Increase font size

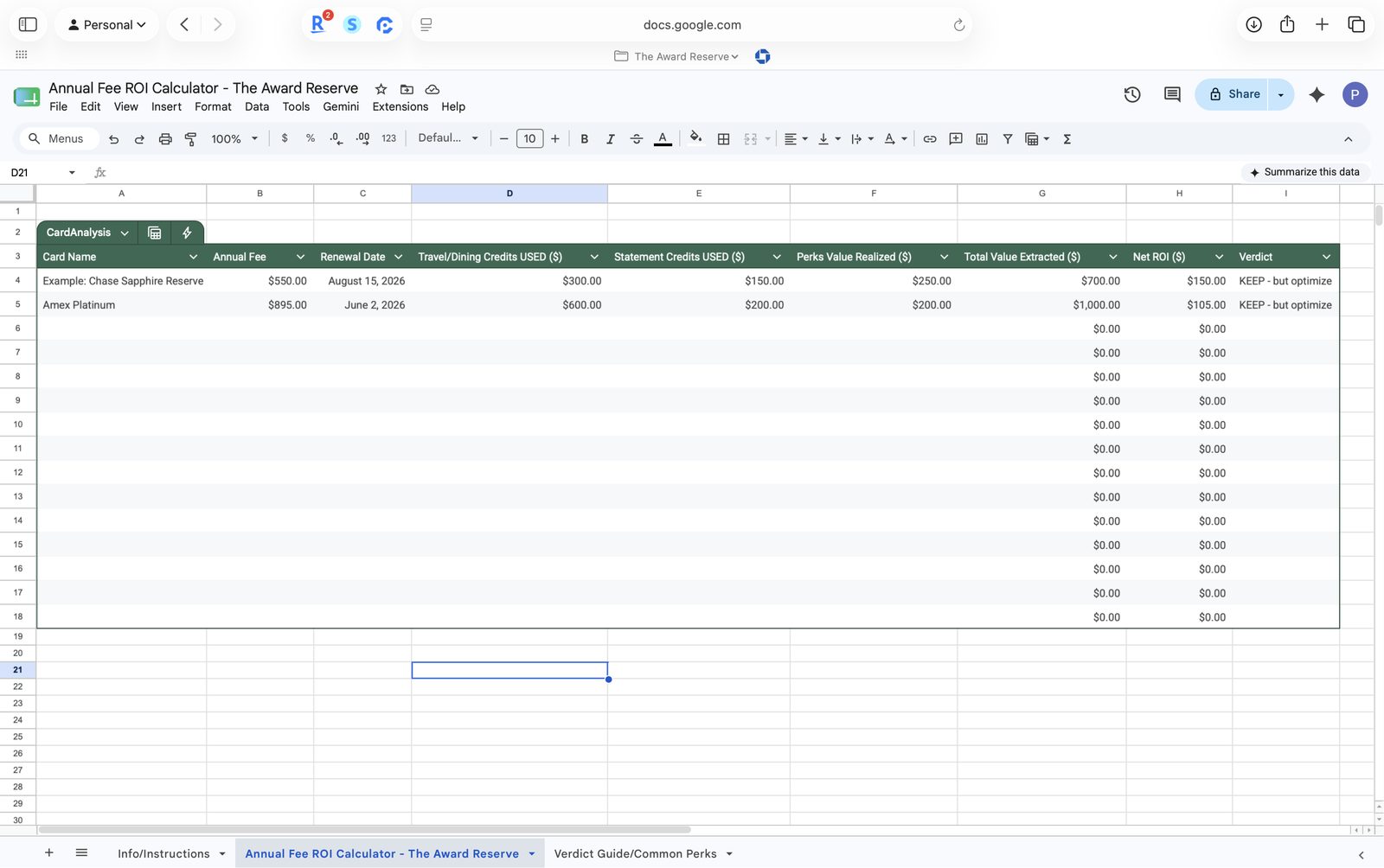[x=555, y=139]
